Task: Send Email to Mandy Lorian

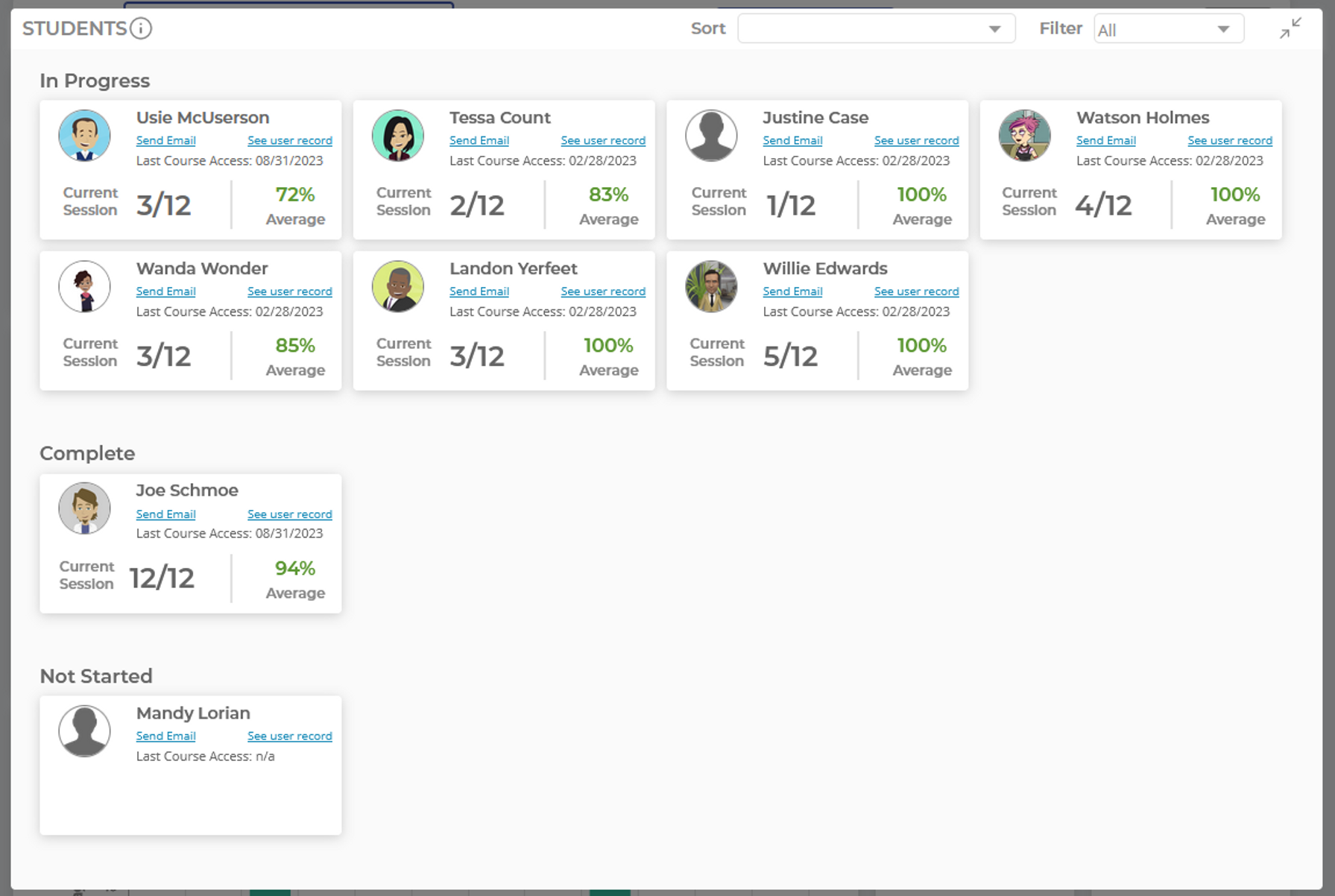Action: click(165, 736)
